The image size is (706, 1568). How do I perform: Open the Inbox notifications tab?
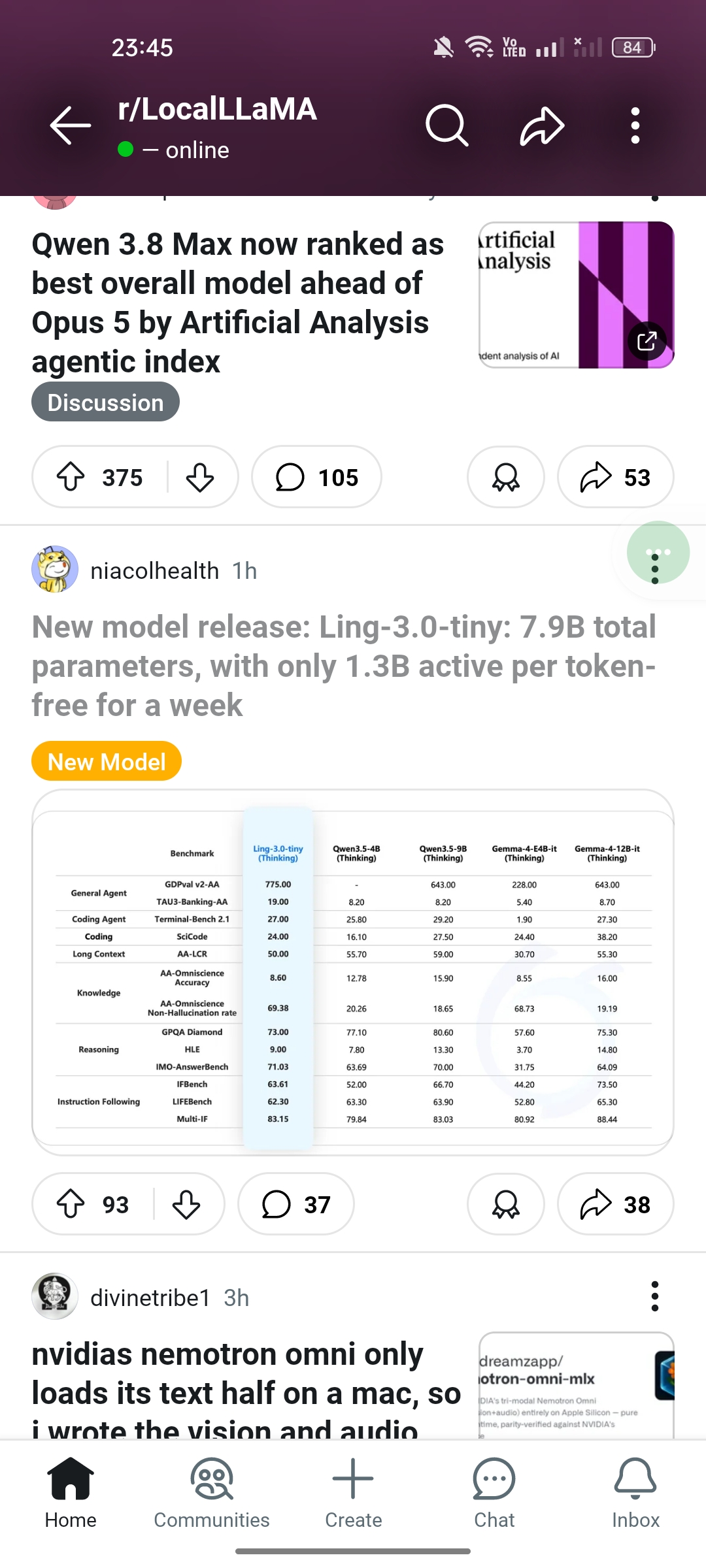635,1492
